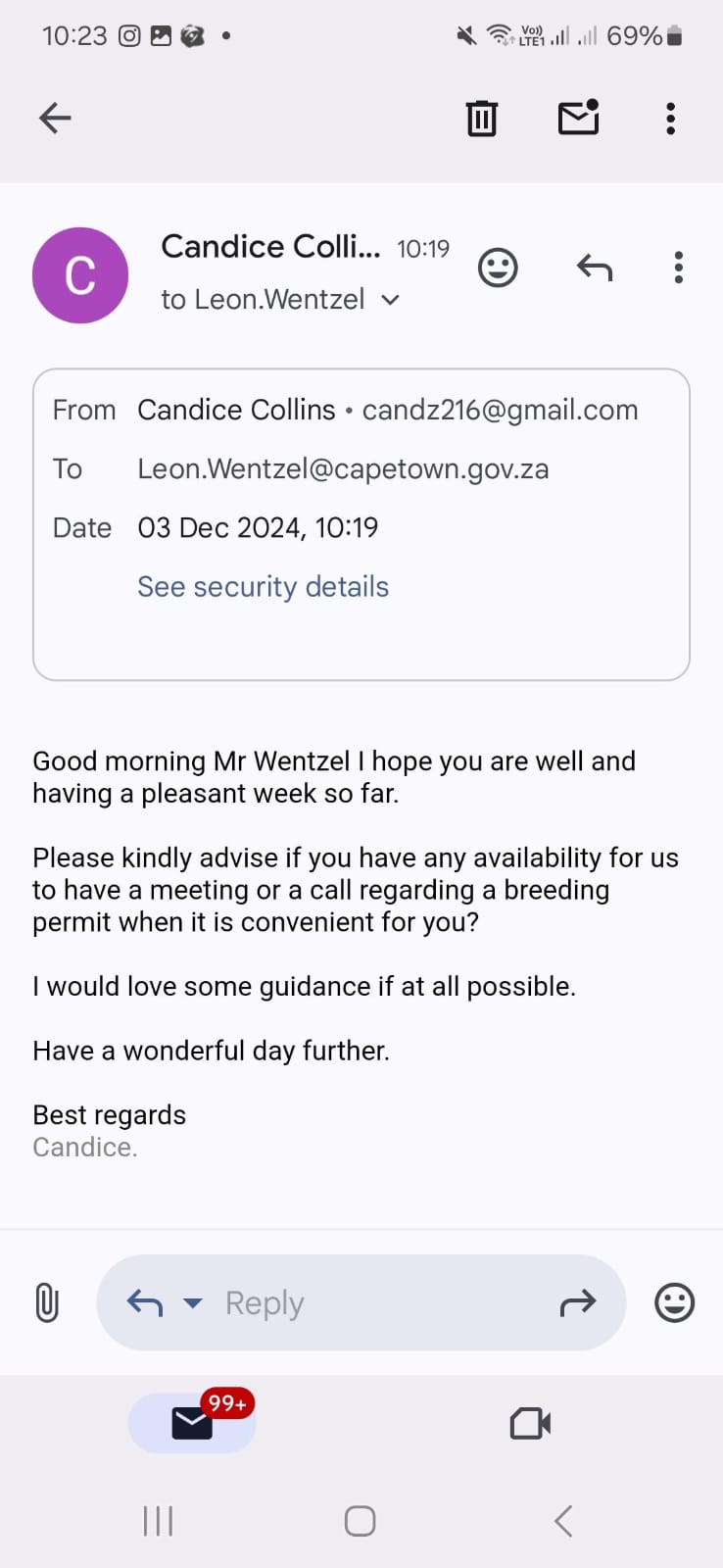Mark email as unread via envelope icon

tap(578, 118)
